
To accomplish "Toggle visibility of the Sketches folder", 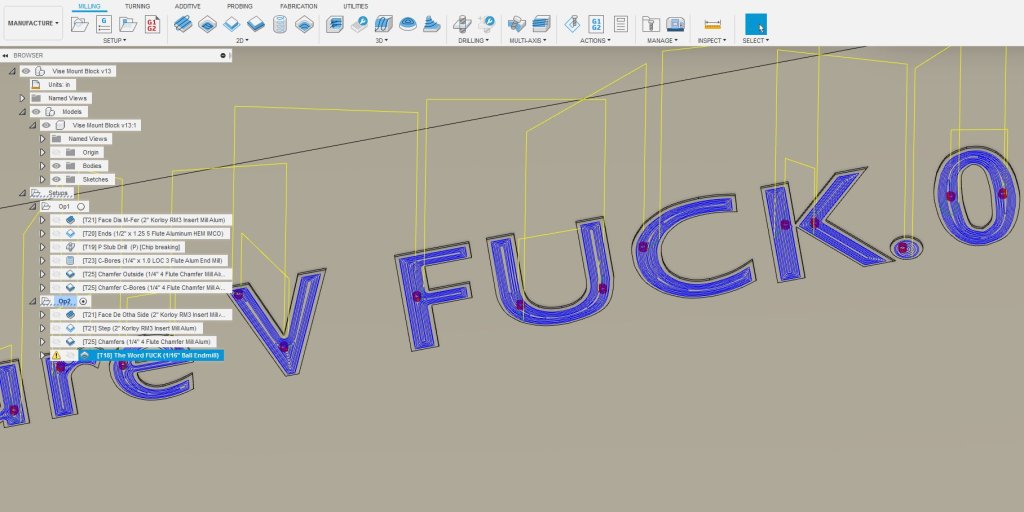I will click(x=57, y=179).
